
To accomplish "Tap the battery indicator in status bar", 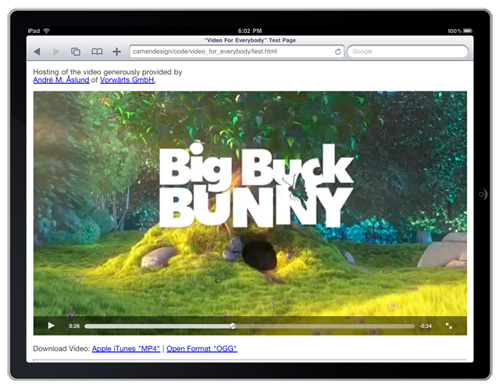I will pyautogui.click(x=468, y=31).
